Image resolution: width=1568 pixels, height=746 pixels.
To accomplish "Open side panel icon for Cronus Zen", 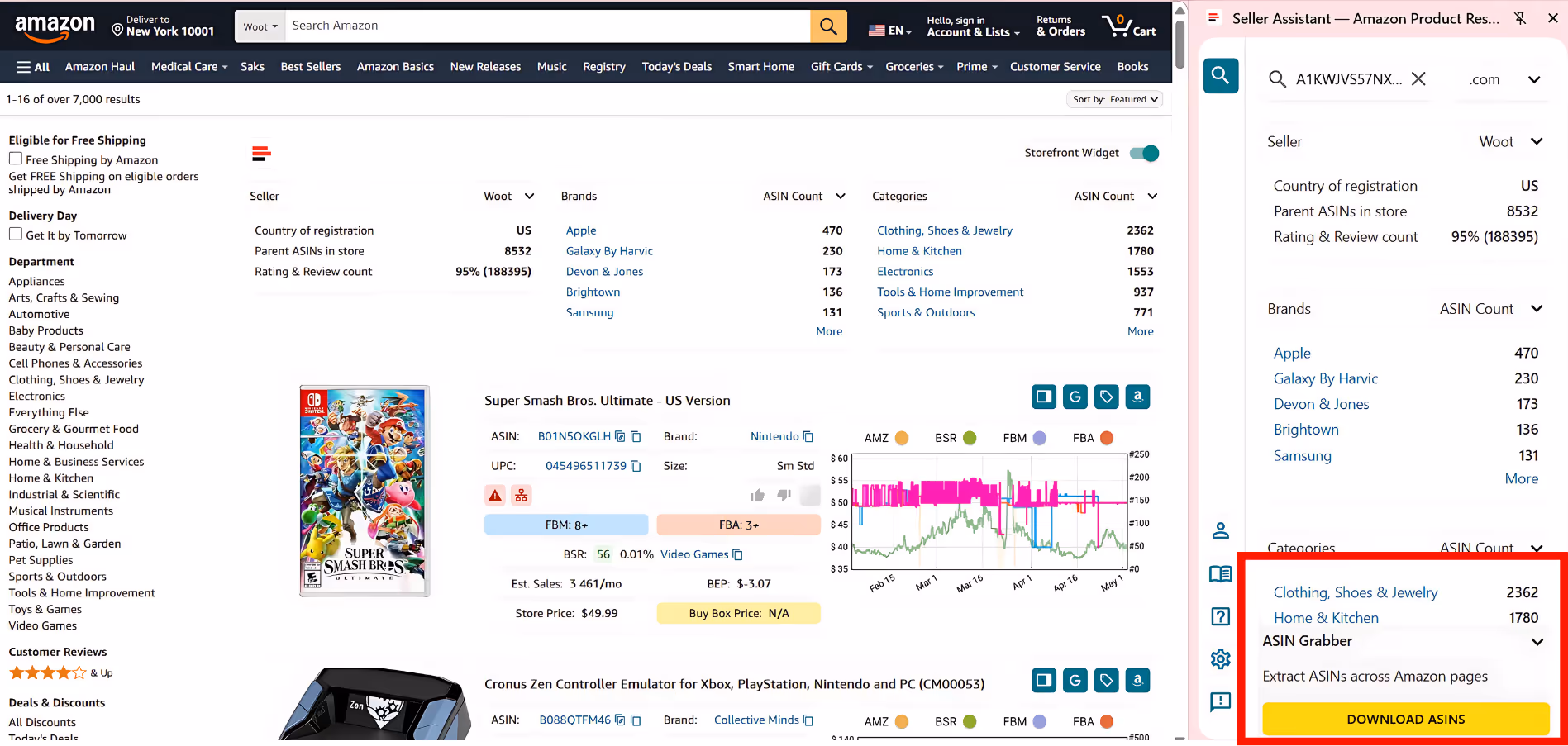I will tap(1044, 680).
